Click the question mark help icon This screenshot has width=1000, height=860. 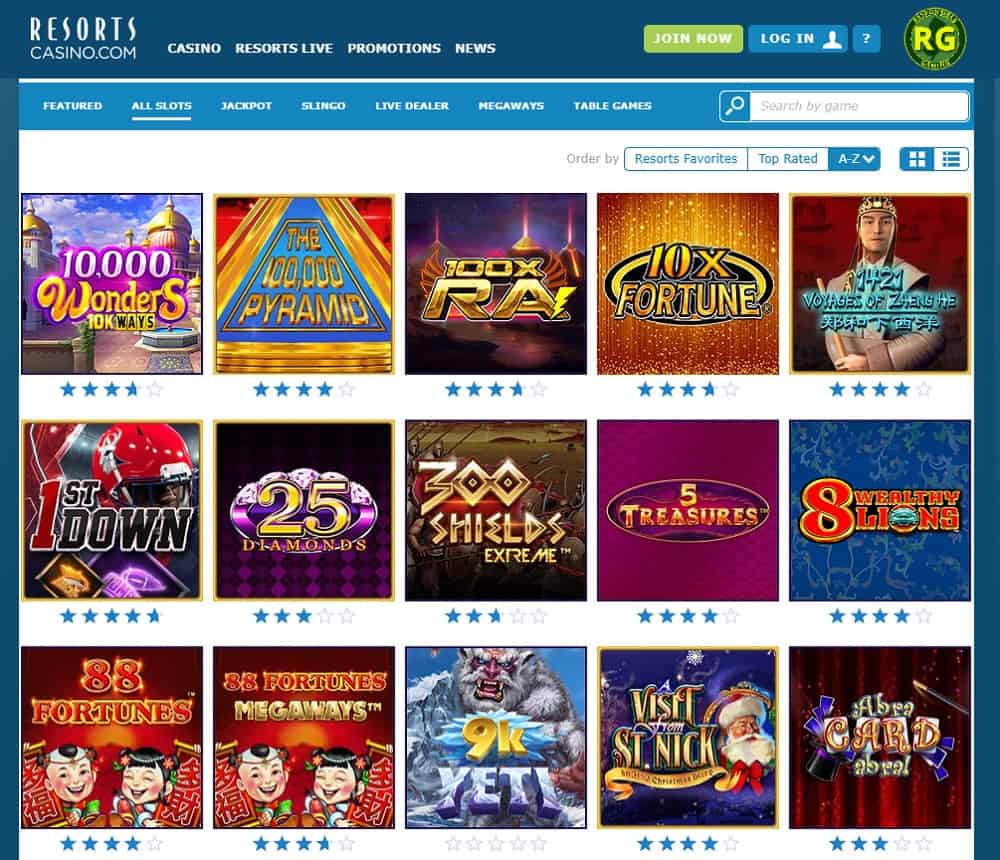click(866, 39)
